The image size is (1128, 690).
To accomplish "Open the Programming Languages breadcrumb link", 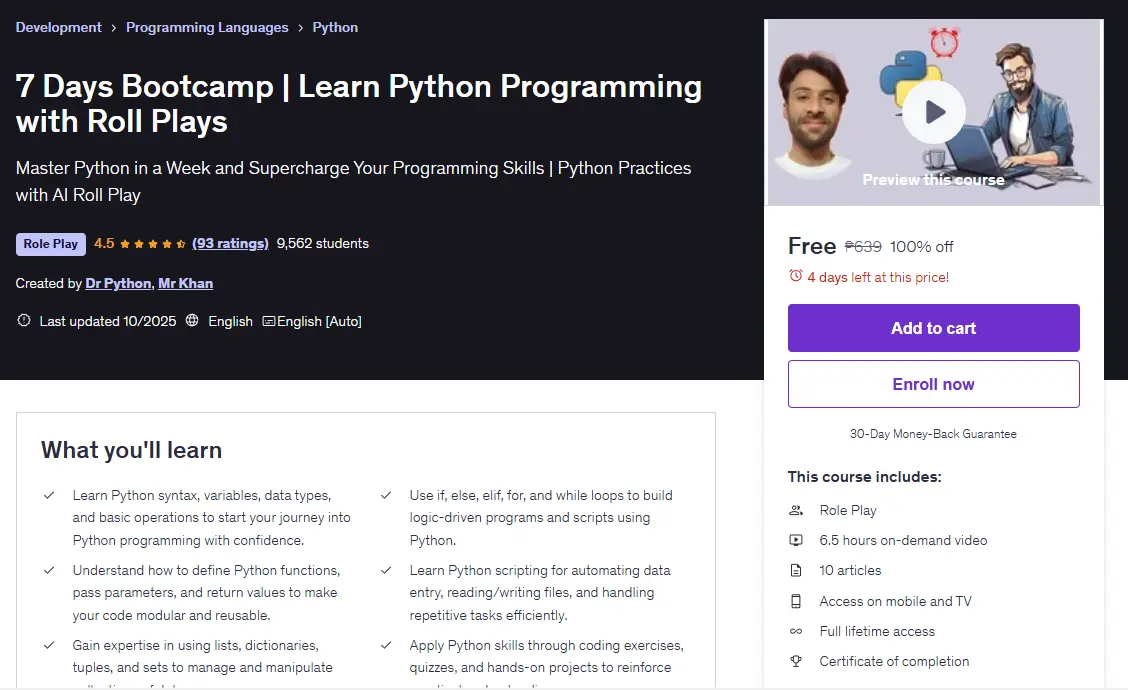I will [207, 27].
